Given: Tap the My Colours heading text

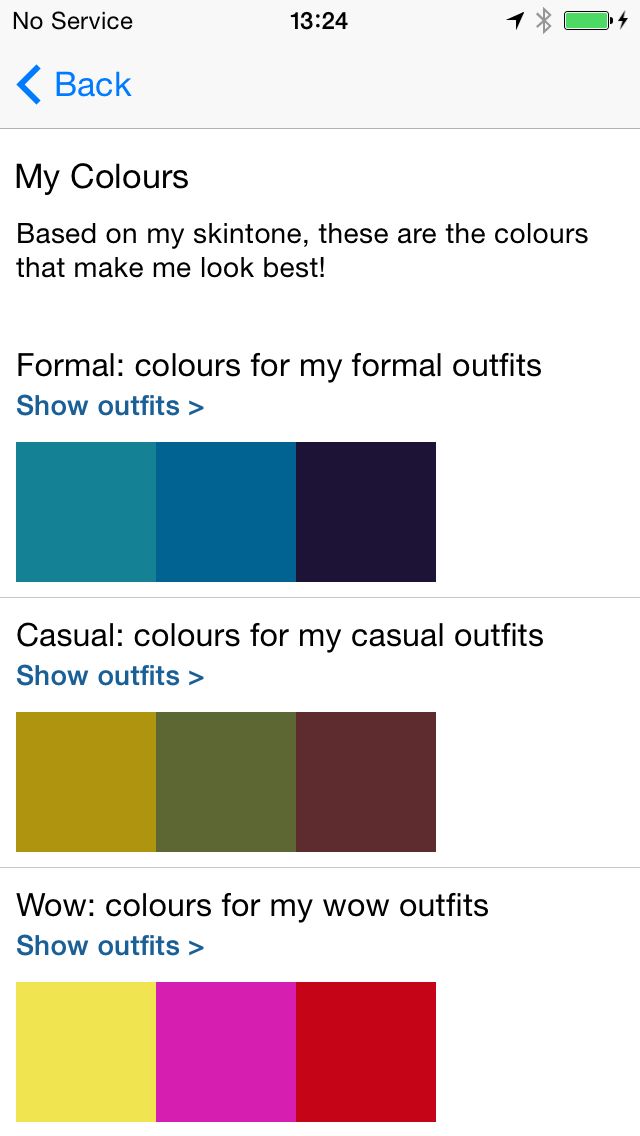Looking at the screenshot, I should pos(100,176).
